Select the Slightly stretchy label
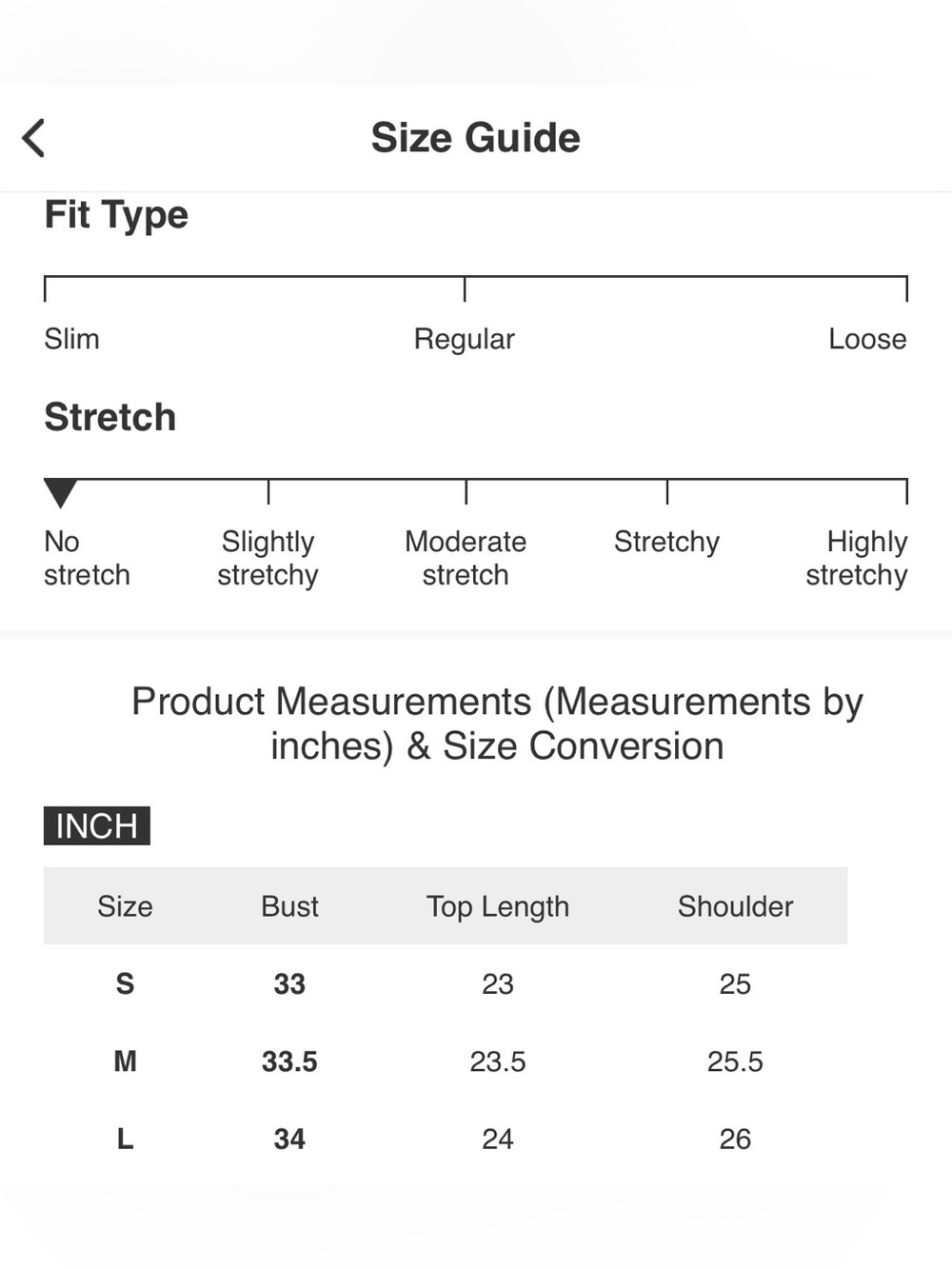The image size is (952, 1269). (268, 559)
